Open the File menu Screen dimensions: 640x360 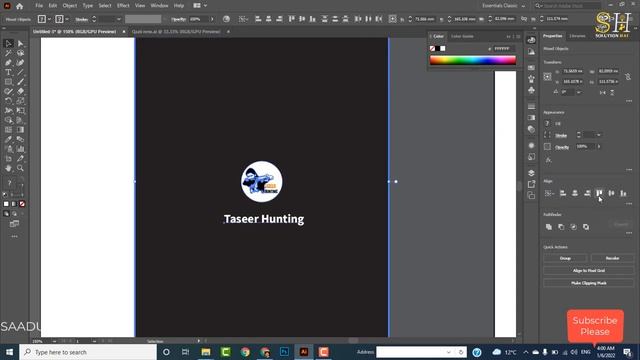39,6
